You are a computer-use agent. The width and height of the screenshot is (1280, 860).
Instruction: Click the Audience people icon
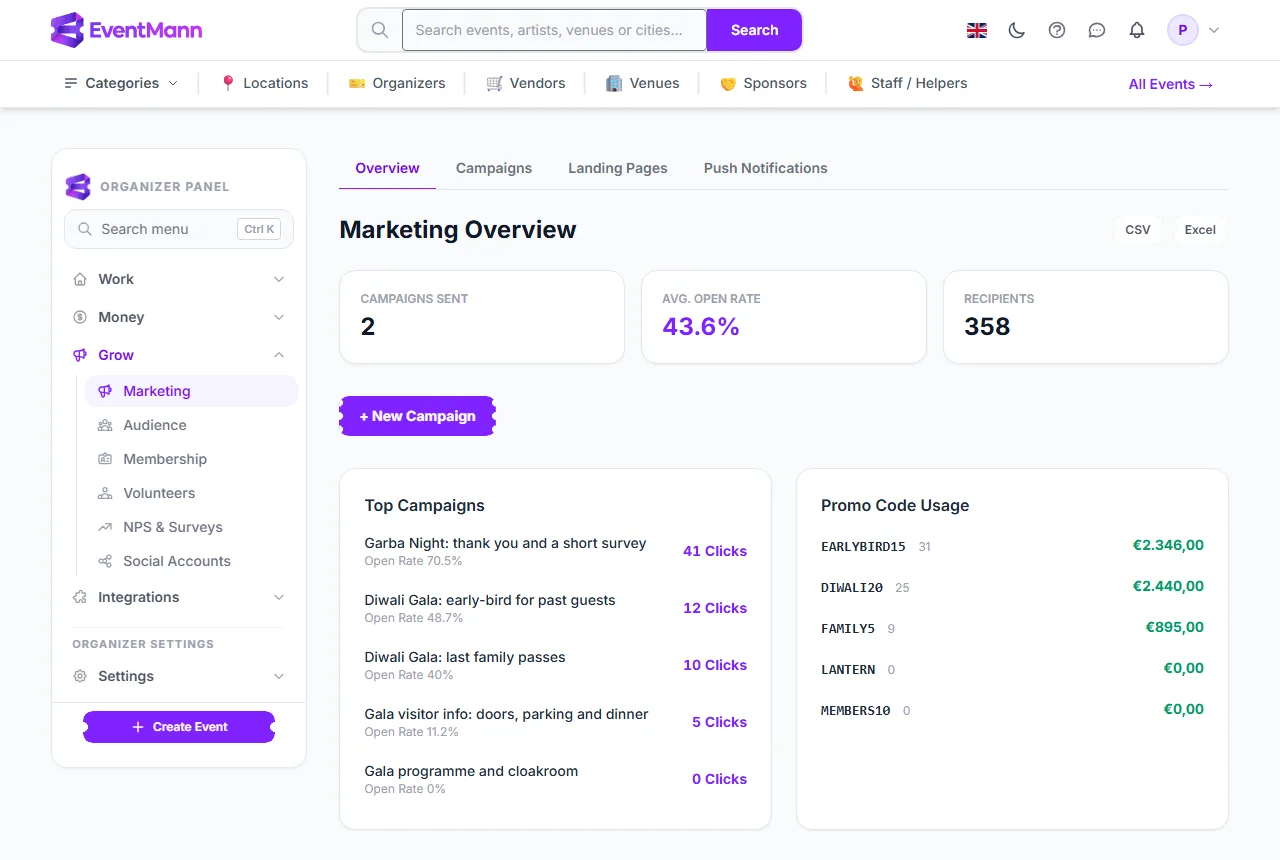105,425
